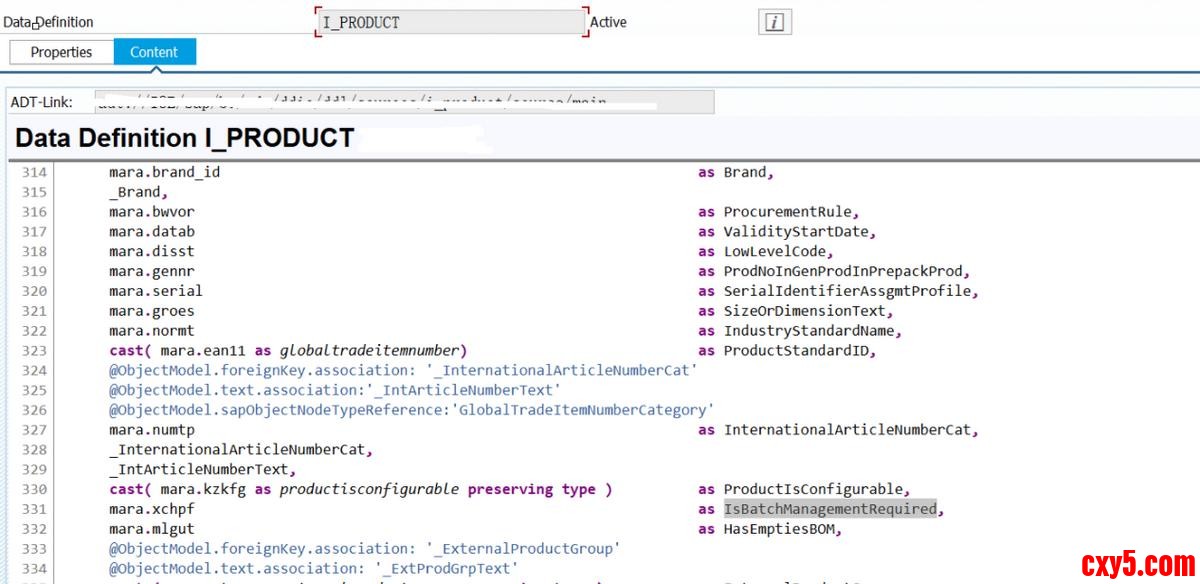Click the sapObjectNodeTypeReference annotation line

[412, 410]
